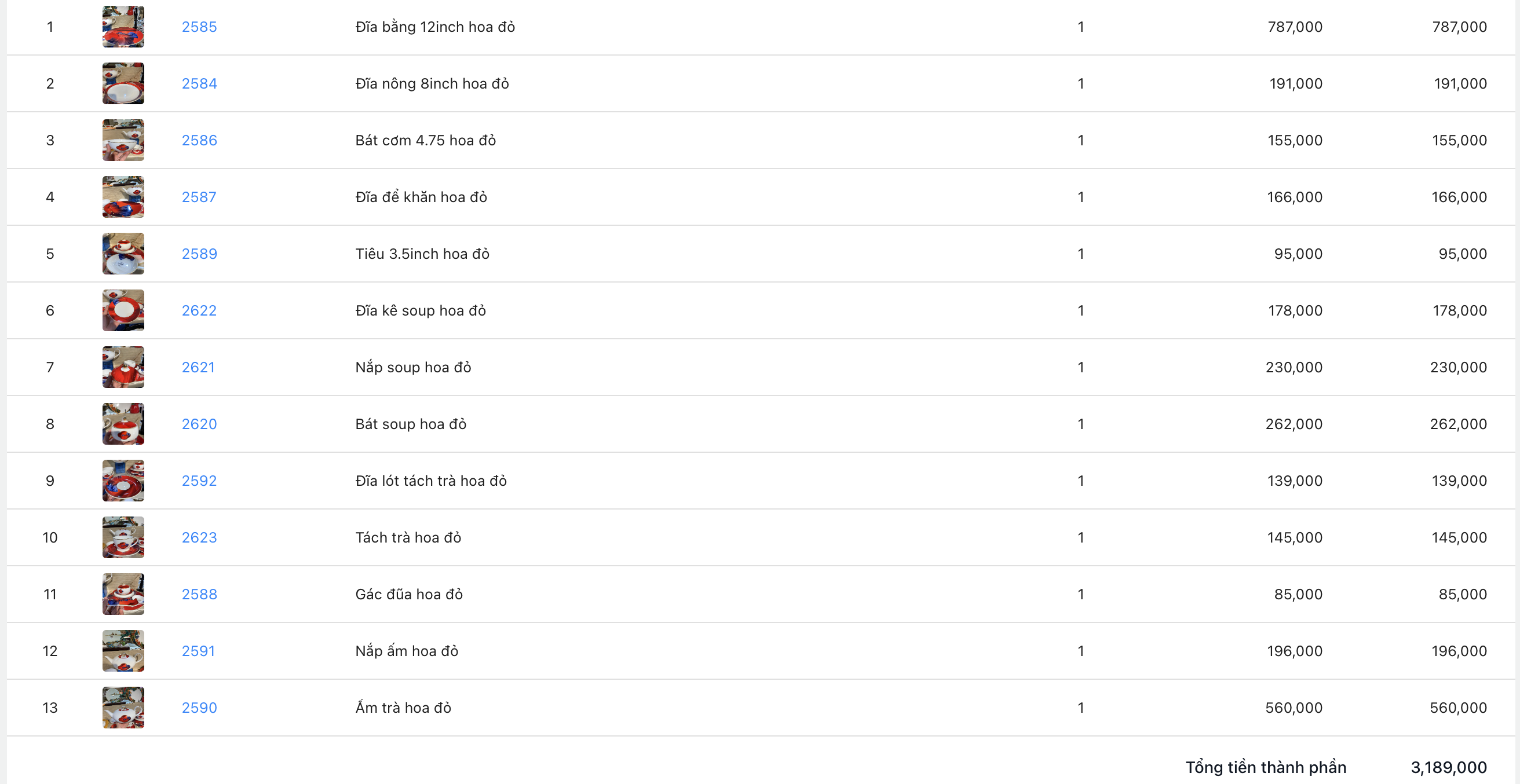This screenshot has width=1520, height=784.
Task: Open product code link 2585
Action: (199, 27)
